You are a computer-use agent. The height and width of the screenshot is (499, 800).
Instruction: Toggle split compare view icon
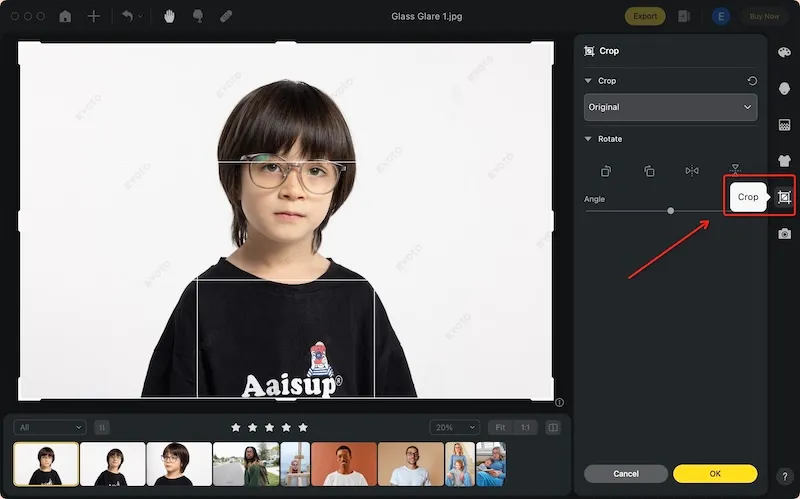click(553, 427)
